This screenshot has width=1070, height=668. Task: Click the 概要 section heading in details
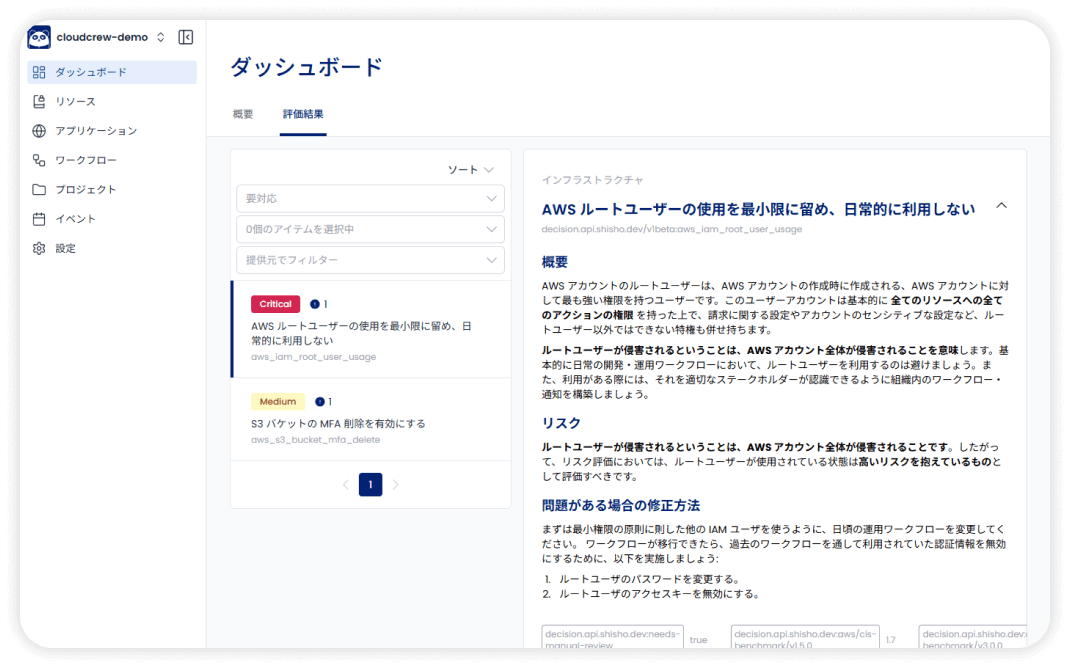click(555, 262)
